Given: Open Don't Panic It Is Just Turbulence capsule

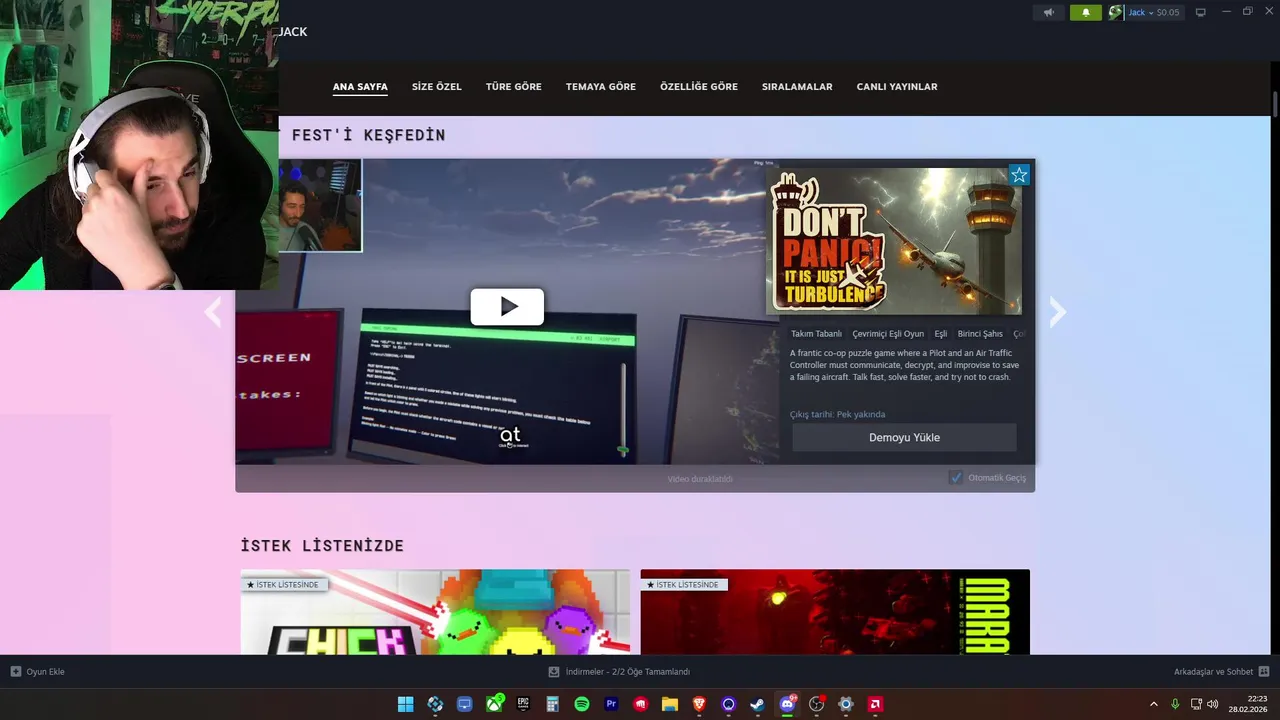Looking at the screenshot, I should [x=894, y=241].
